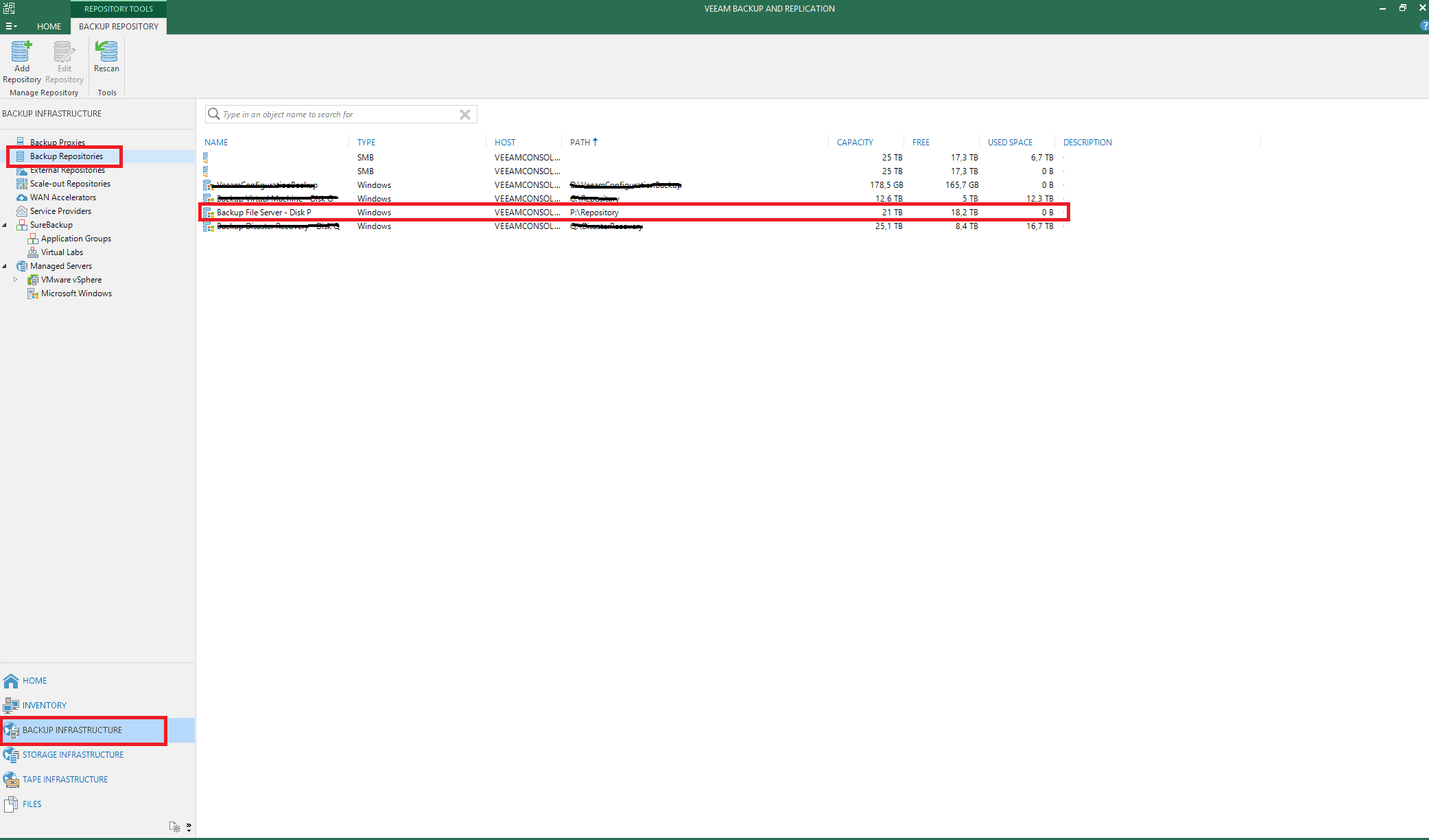Expand the VMware vSphere node
Viewport: 1429px width, 840px height.
(x=16, y=280)
